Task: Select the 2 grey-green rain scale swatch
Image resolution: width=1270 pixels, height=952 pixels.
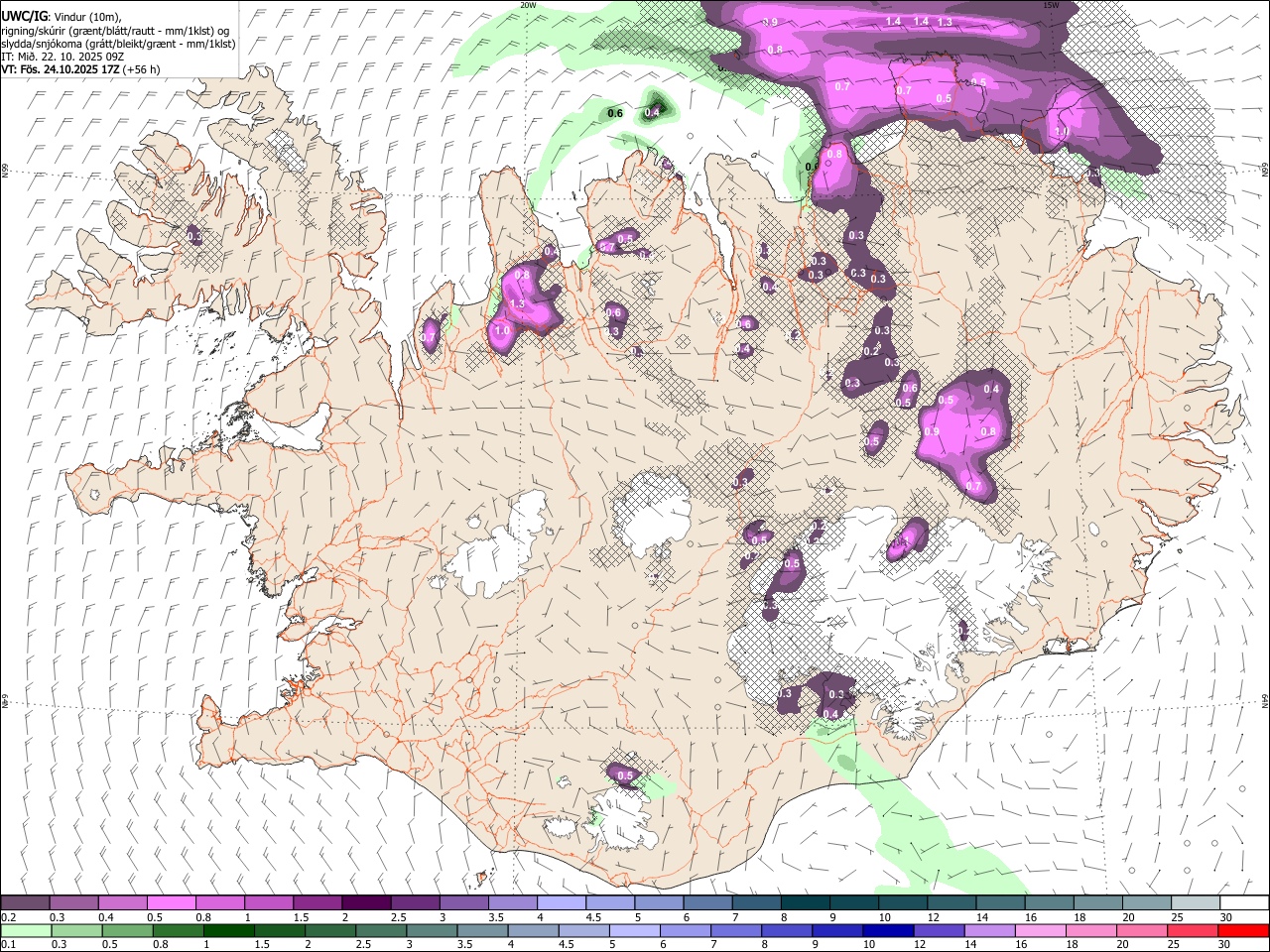Action: coord(330,931)
